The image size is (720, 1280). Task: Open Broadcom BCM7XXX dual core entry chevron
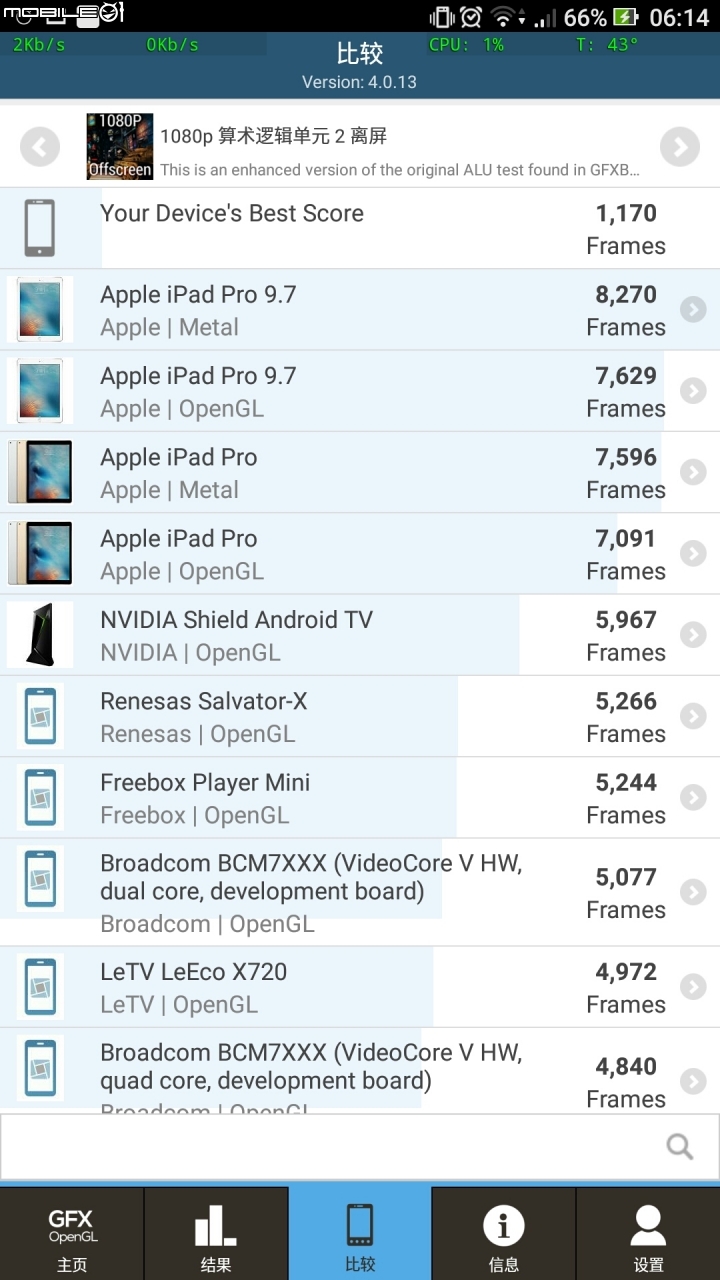tap(693, 892)
